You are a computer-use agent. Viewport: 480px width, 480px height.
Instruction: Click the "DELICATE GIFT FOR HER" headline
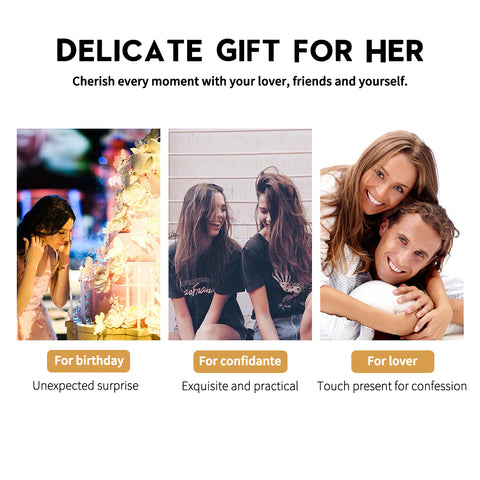click(x=240, y=50)
